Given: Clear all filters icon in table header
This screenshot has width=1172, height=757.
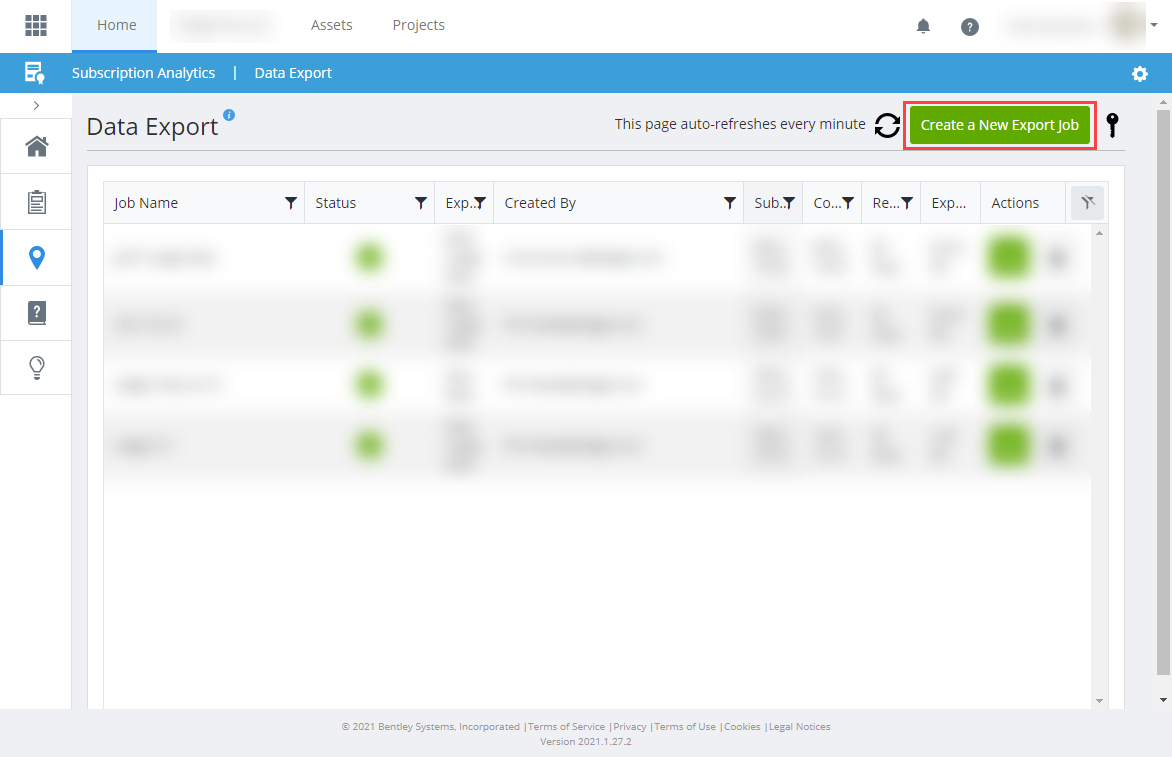Looking at the screenshot, I should coord(1087,203).
